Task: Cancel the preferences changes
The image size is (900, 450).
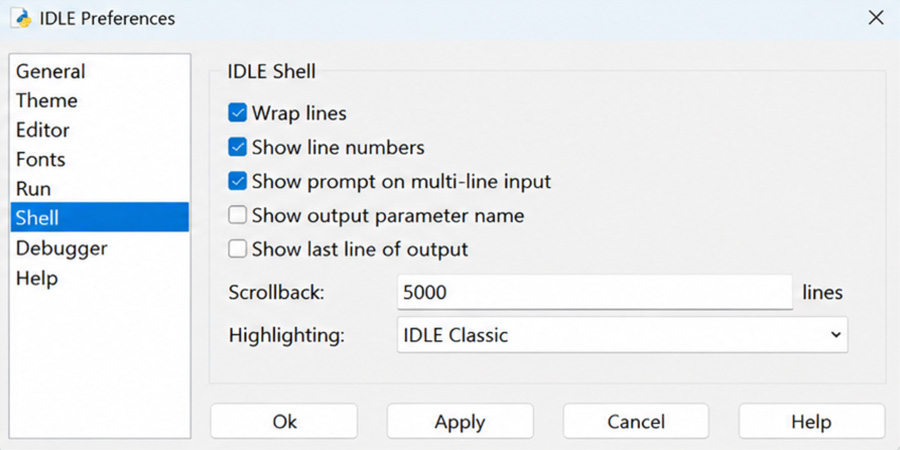Action: [636, 421]
